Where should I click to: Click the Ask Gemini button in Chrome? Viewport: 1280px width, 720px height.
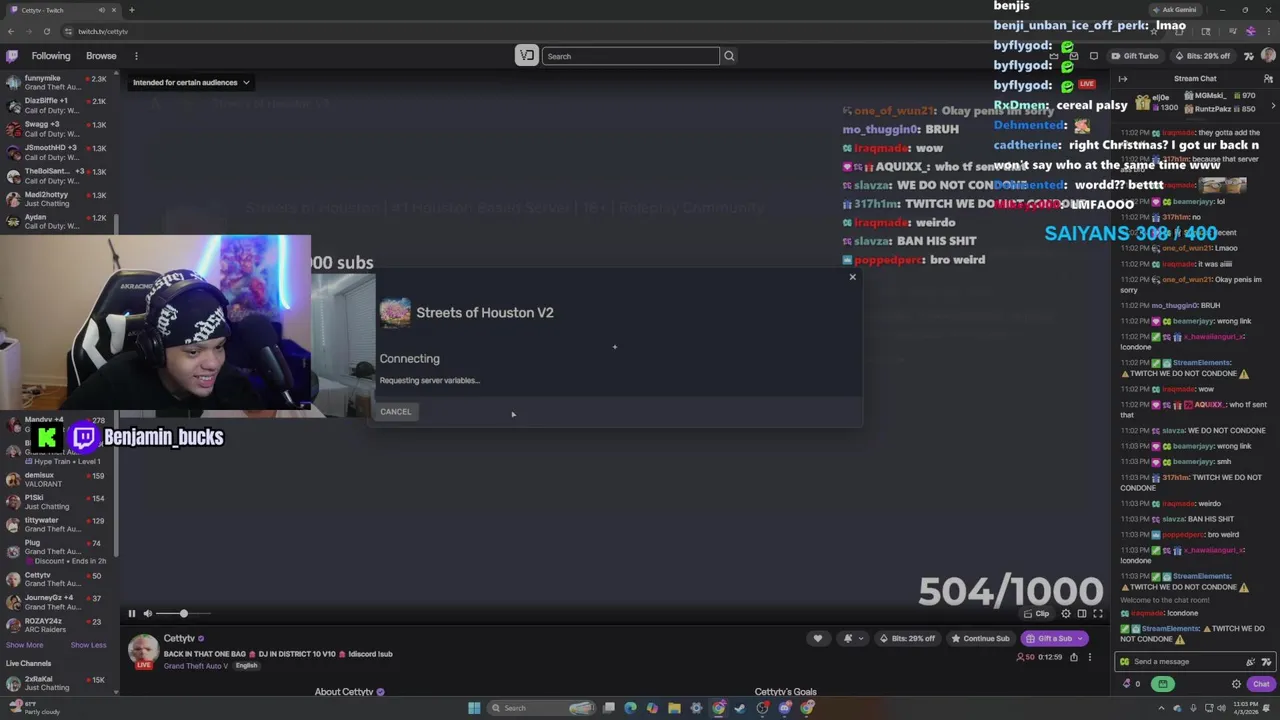[x=1173, y=10]
